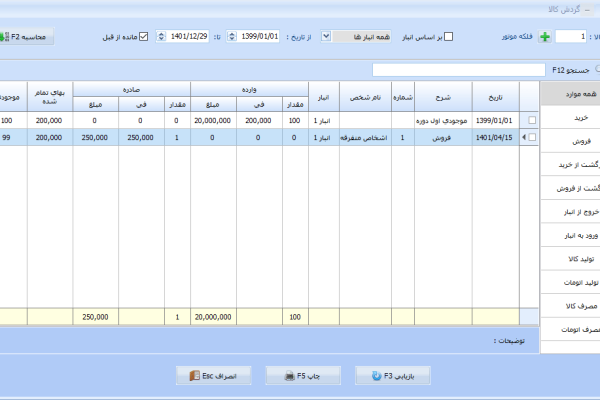Click the مقدار header under وارده
This screenshot has width=600, height=400.
pos(295,104)
